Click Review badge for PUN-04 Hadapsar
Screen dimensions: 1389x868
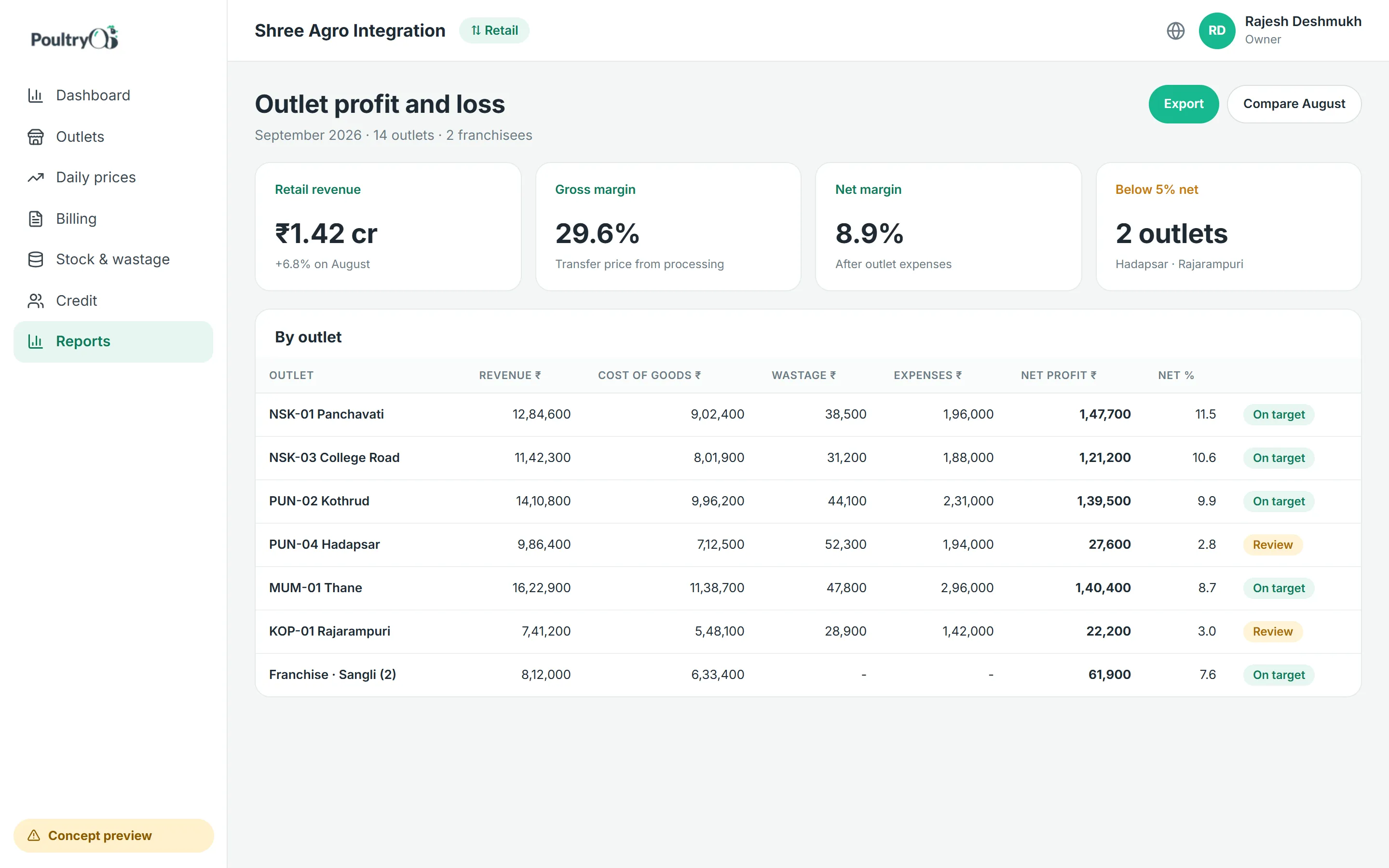pyautogui.click(x=1272, y=545)
